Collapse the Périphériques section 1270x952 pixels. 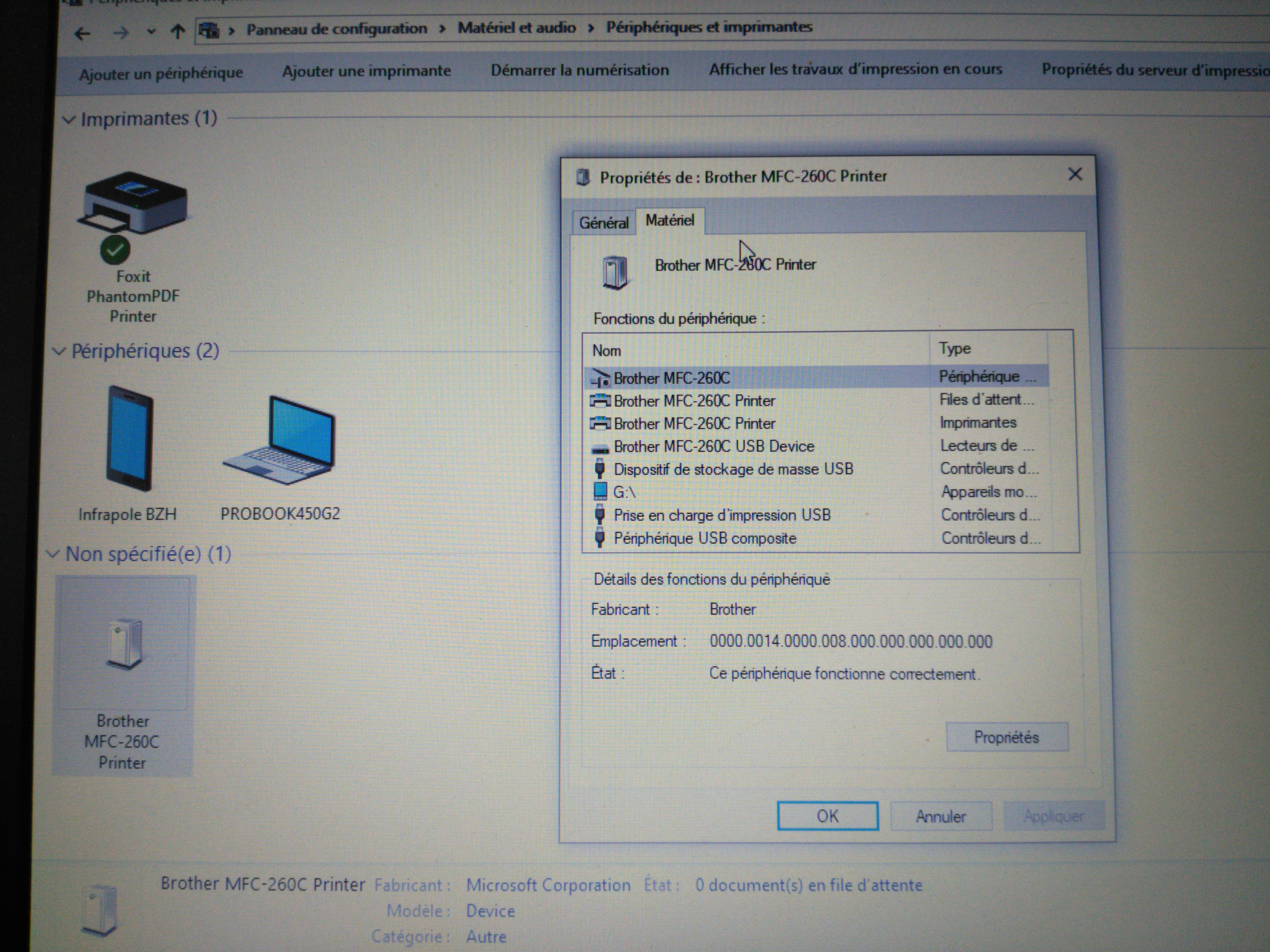click(59, 351)
